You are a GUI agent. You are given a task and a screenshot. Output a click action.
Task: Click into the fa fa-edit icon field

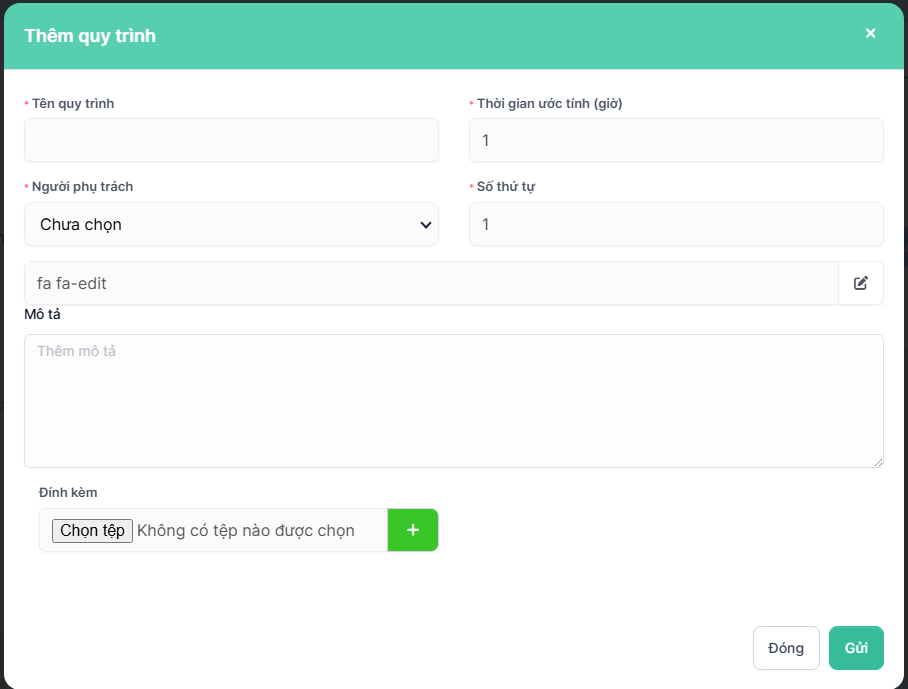[x=431, y=283]
